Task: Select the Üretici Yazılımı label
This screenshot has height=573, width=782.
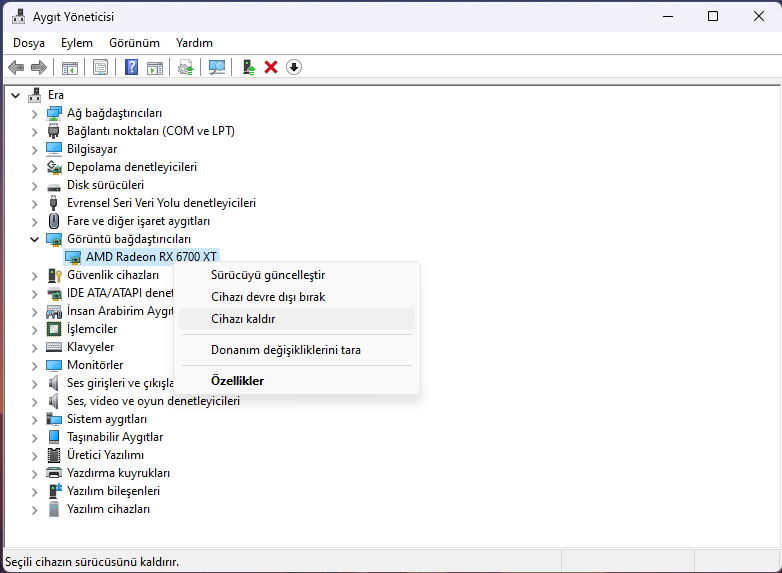Action: pyautogui.click(x=105, y=455)
